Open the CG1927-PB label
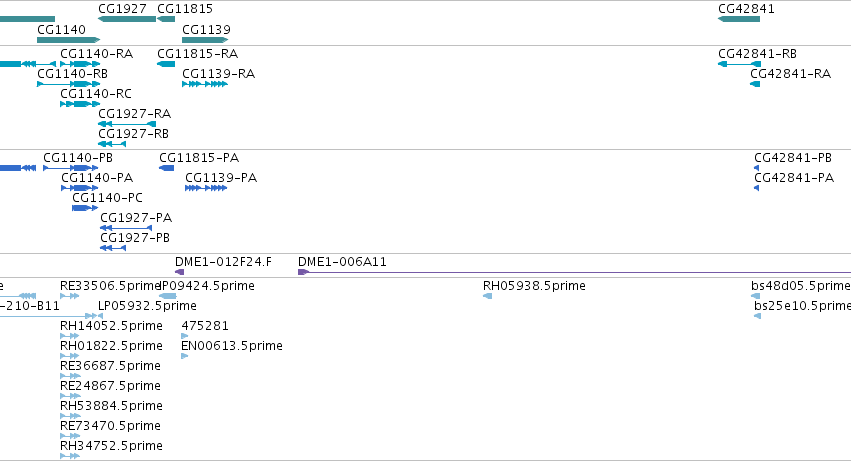The image size is (851, 461). [135, 238]
